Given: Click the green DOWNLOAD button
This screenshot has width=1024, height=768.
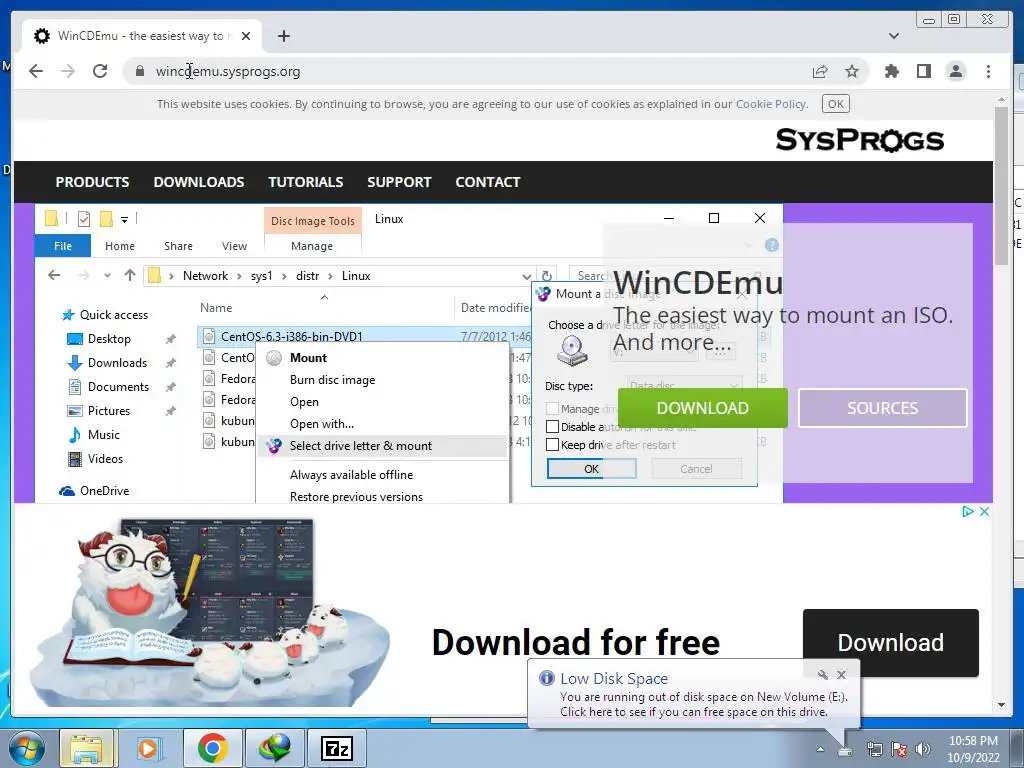Looking at the screenshot, I should [703, 408].
